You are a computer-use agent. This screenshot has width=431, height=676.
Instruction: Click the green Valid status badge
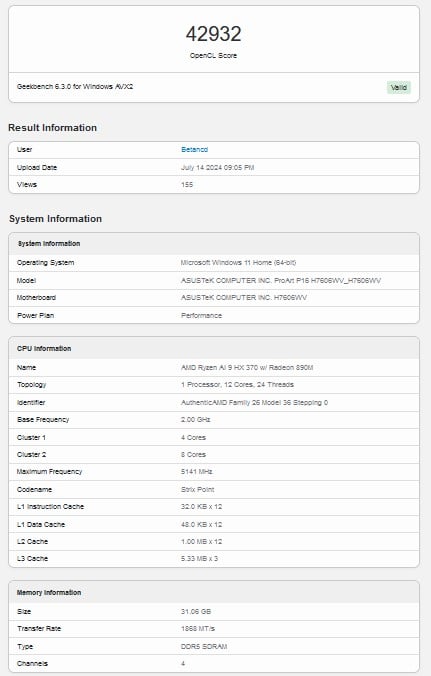[x=399, y=88]
